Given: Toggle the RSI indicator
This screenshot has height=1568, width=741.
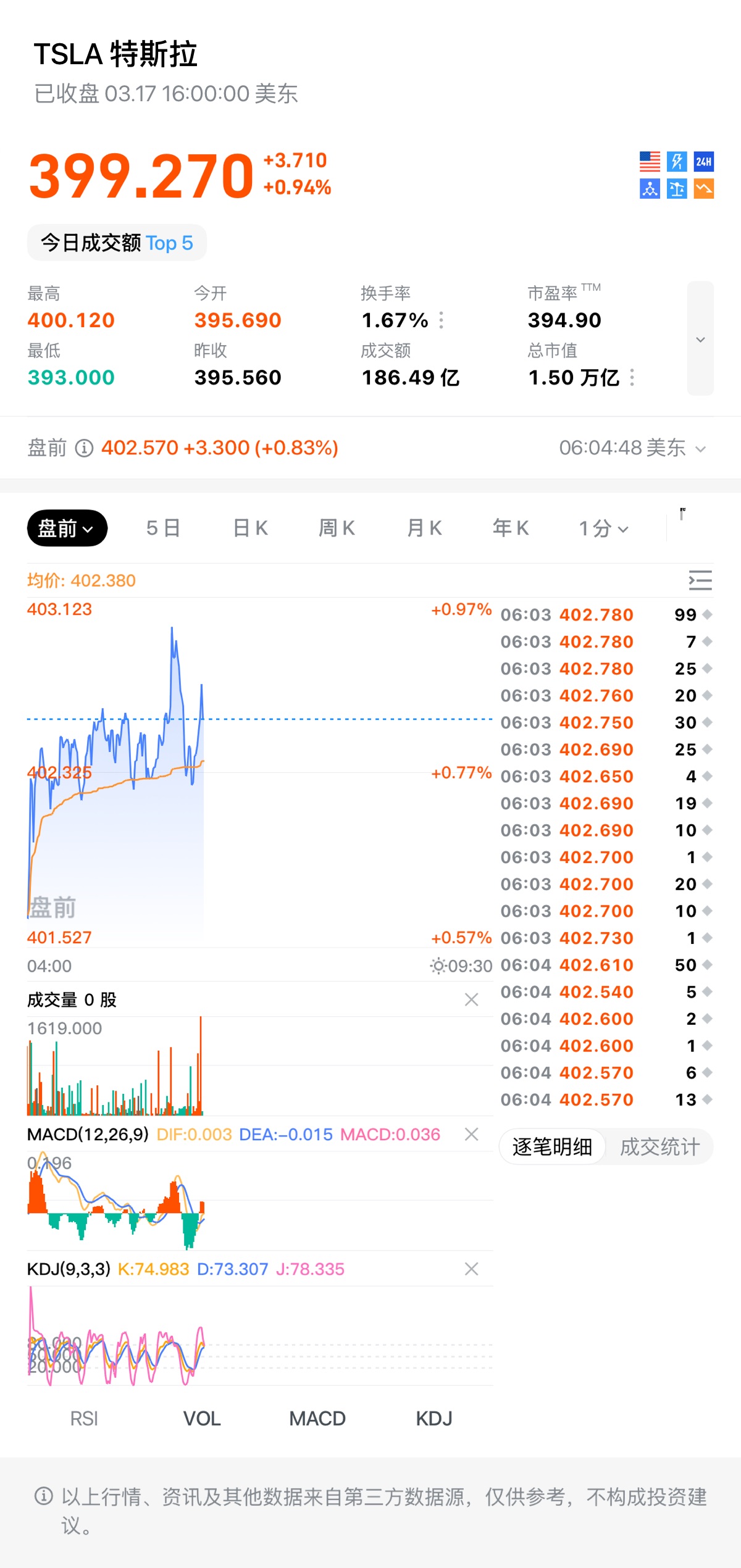Looking at the screenshot, I should click(84, 1419).
